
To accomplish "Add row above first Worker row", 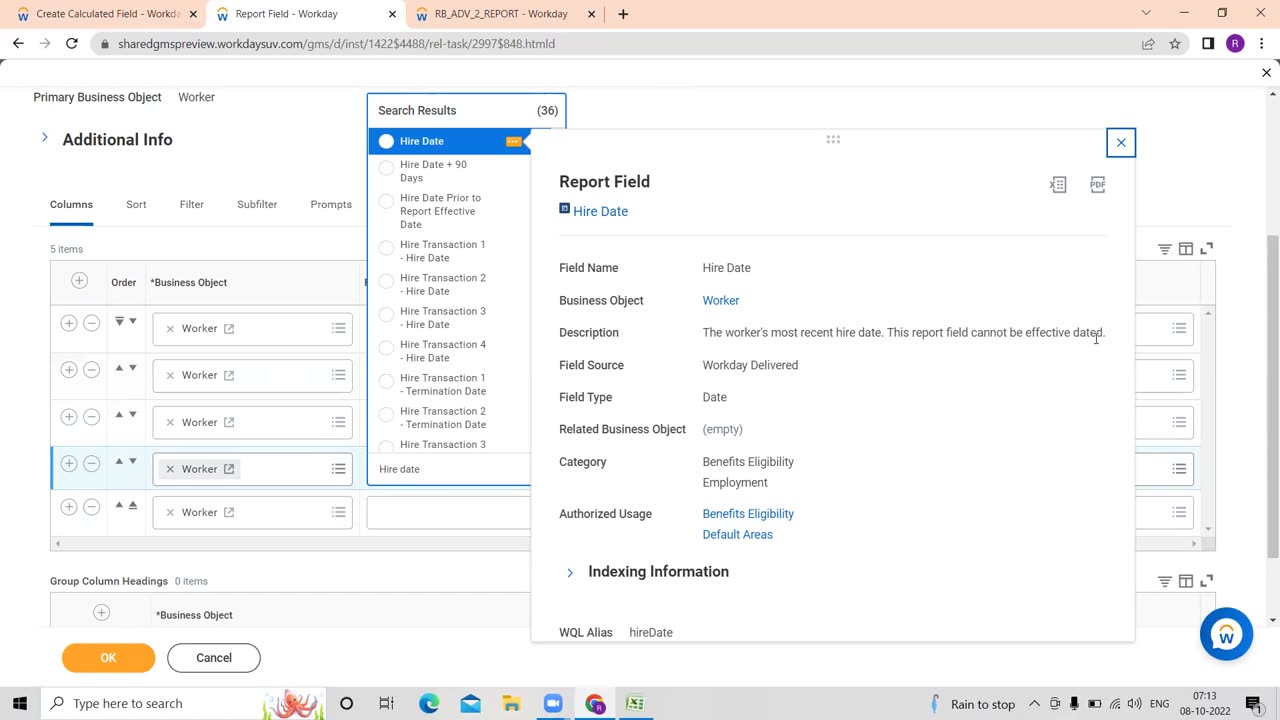I will coord(68,323).
